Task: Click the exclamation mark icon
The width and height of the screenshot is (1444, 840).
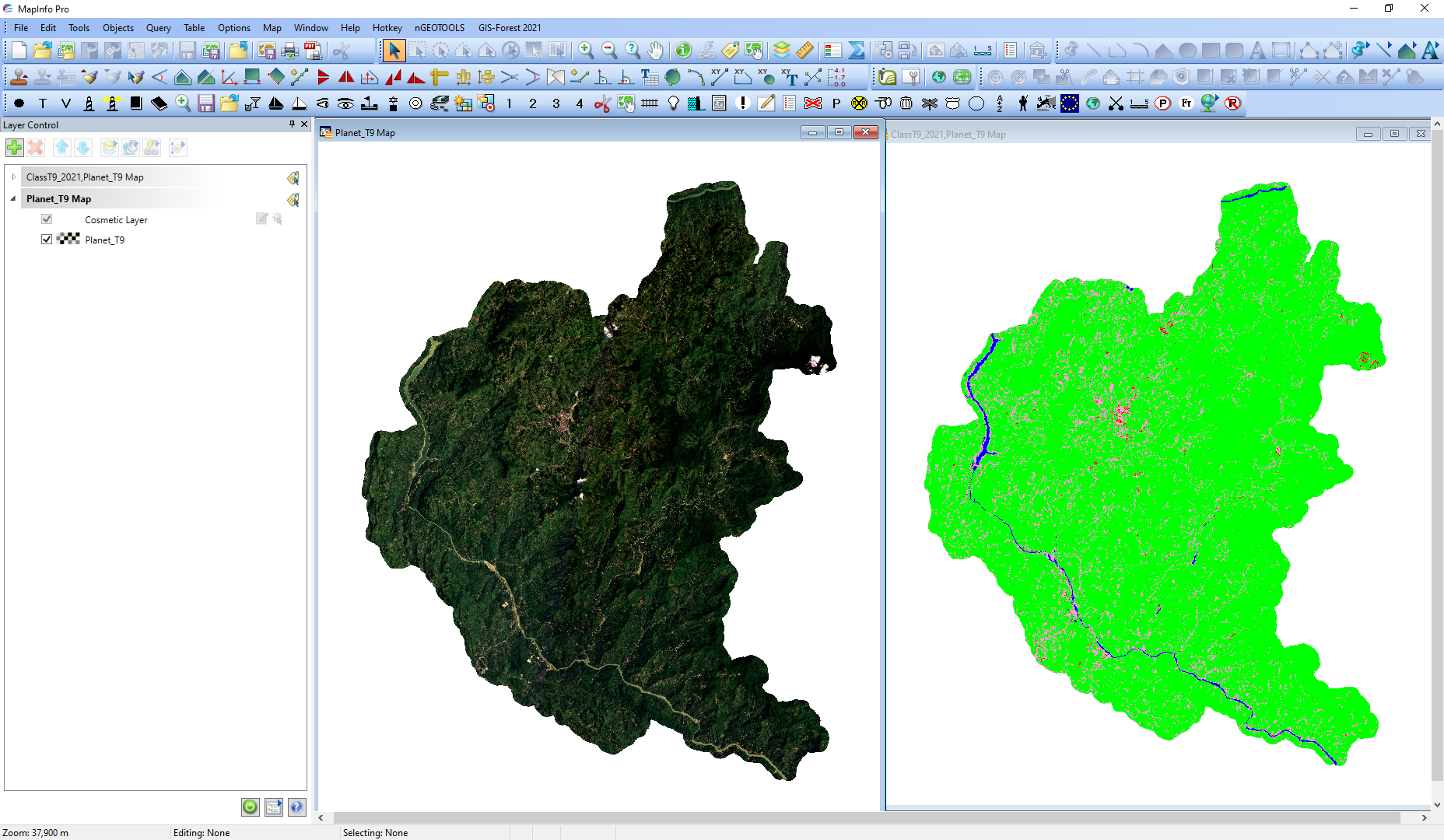Action: 743,103
